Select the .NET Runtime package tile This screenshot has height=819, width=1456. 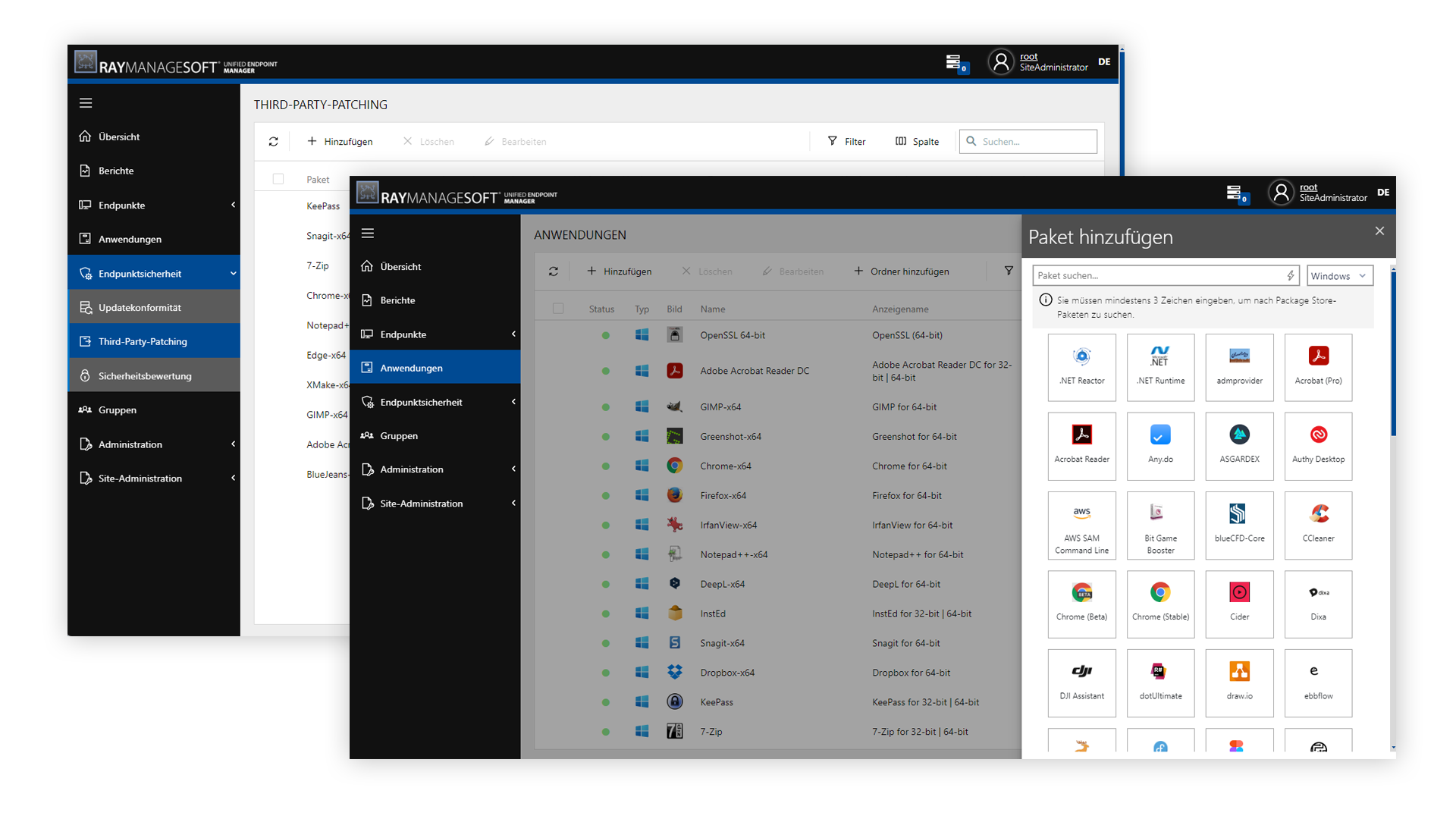tap(1160, 367)
